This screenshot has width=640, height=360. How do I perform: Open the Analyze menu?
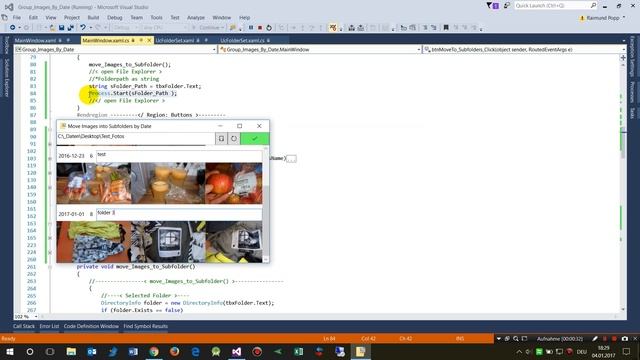click(x=196, y=18)
